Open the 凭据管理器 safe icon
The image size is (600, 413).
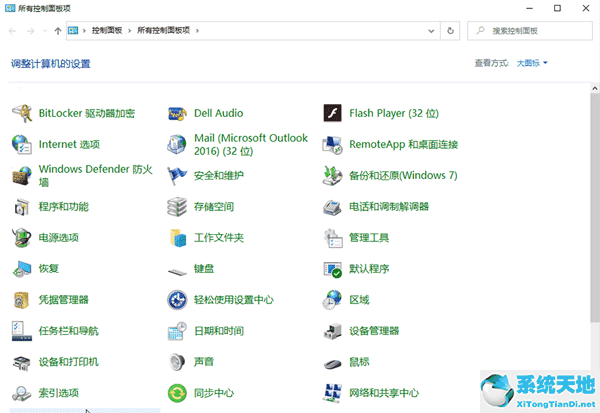[x=22, y=300]
